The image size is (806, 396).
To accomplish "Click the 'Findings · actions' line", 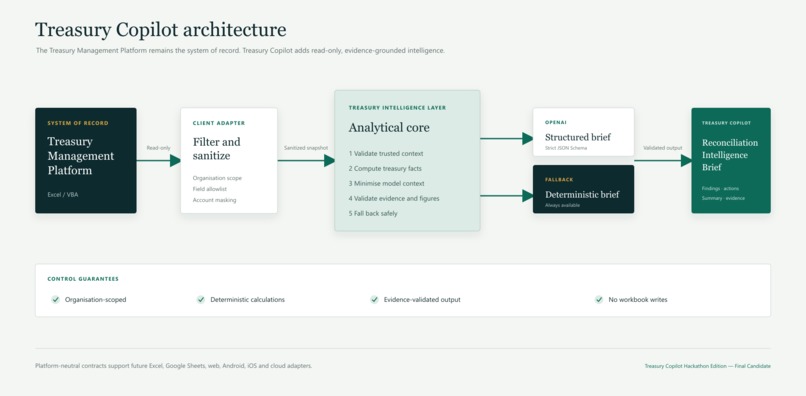I will (720, 189).
